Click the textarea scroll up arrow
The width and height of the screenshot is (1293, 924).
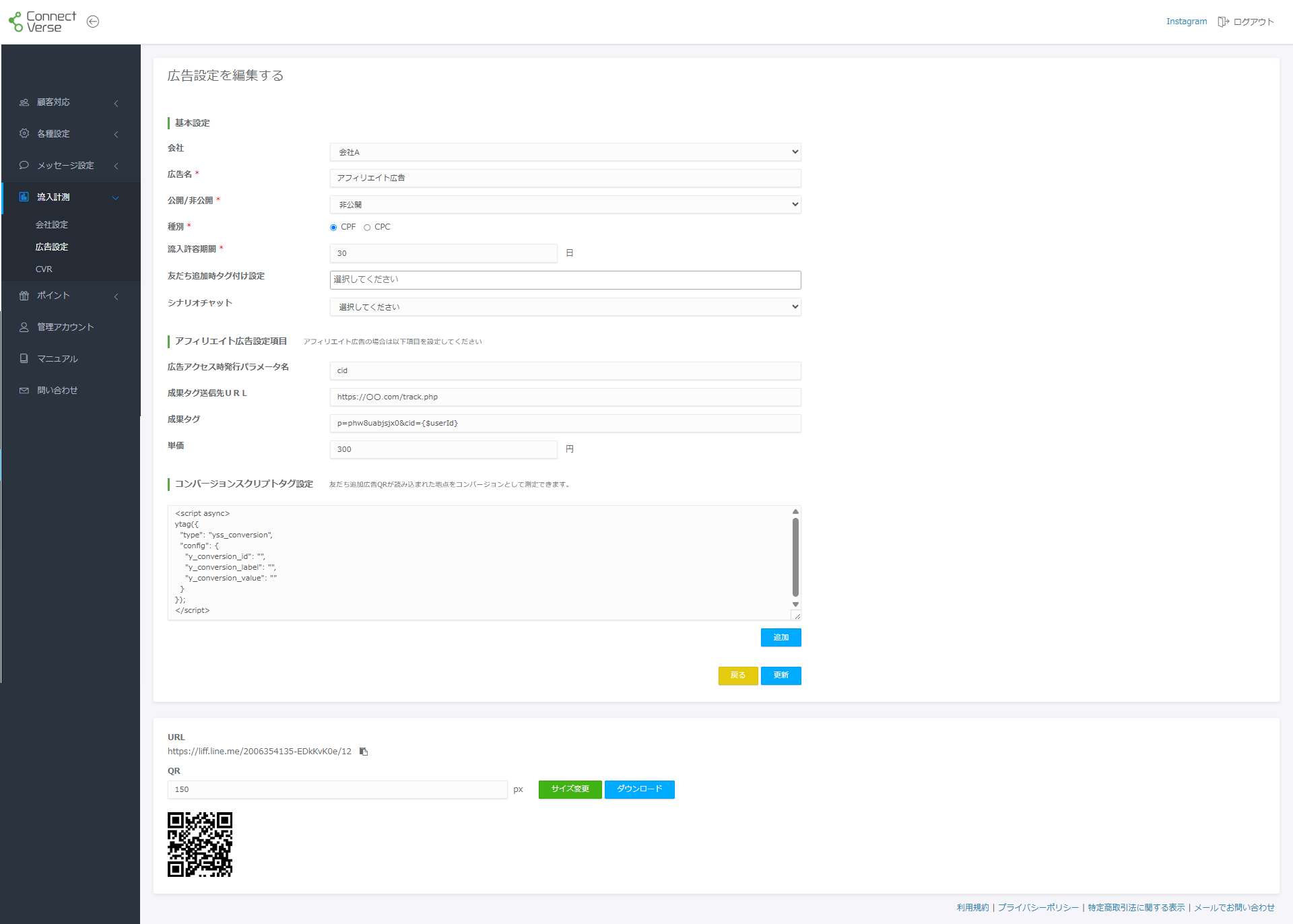click(x=795, y=511)
